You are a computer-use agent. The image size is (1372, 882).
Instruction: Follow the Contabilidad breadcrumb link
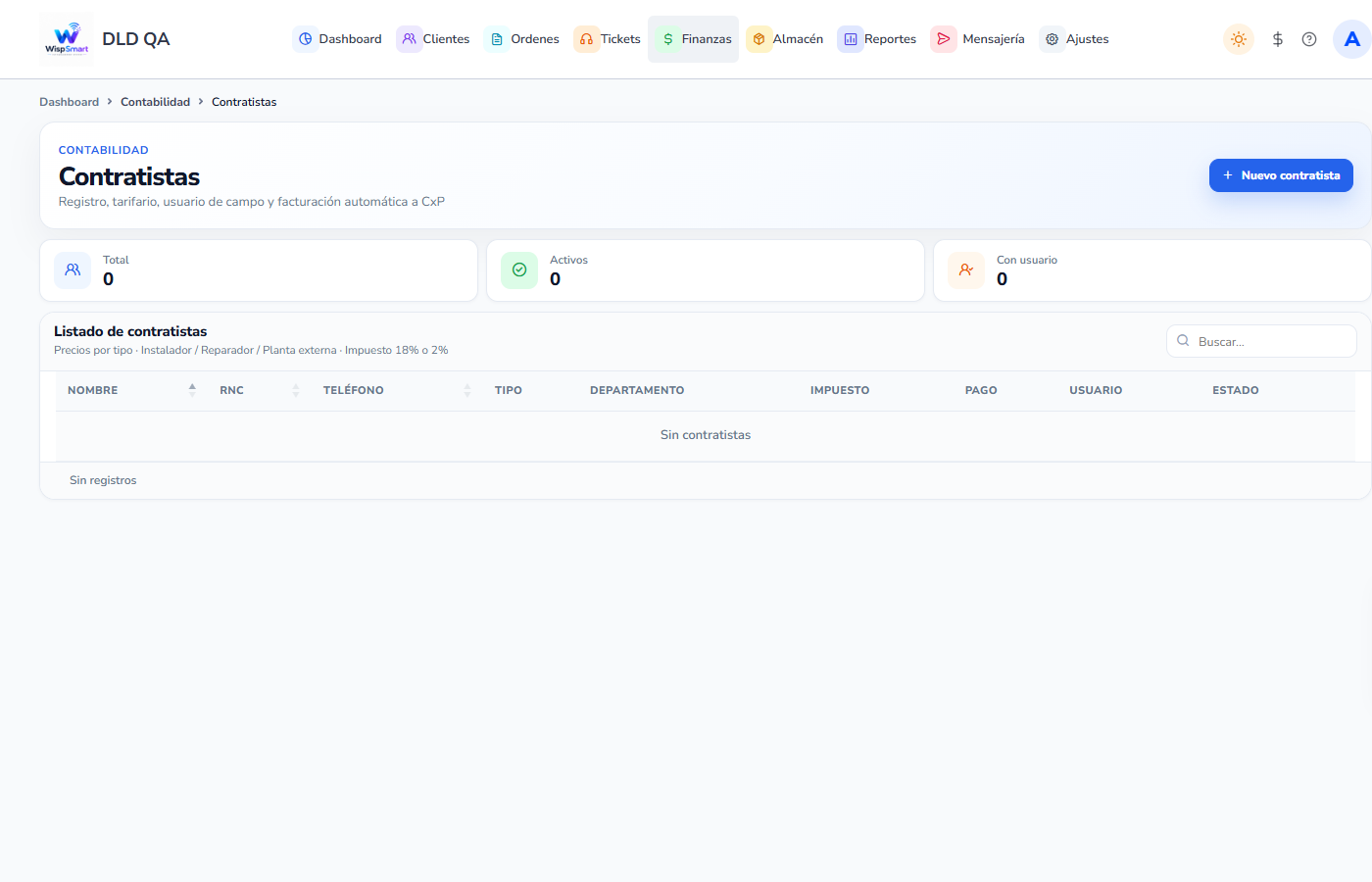(x=155, y=102)
